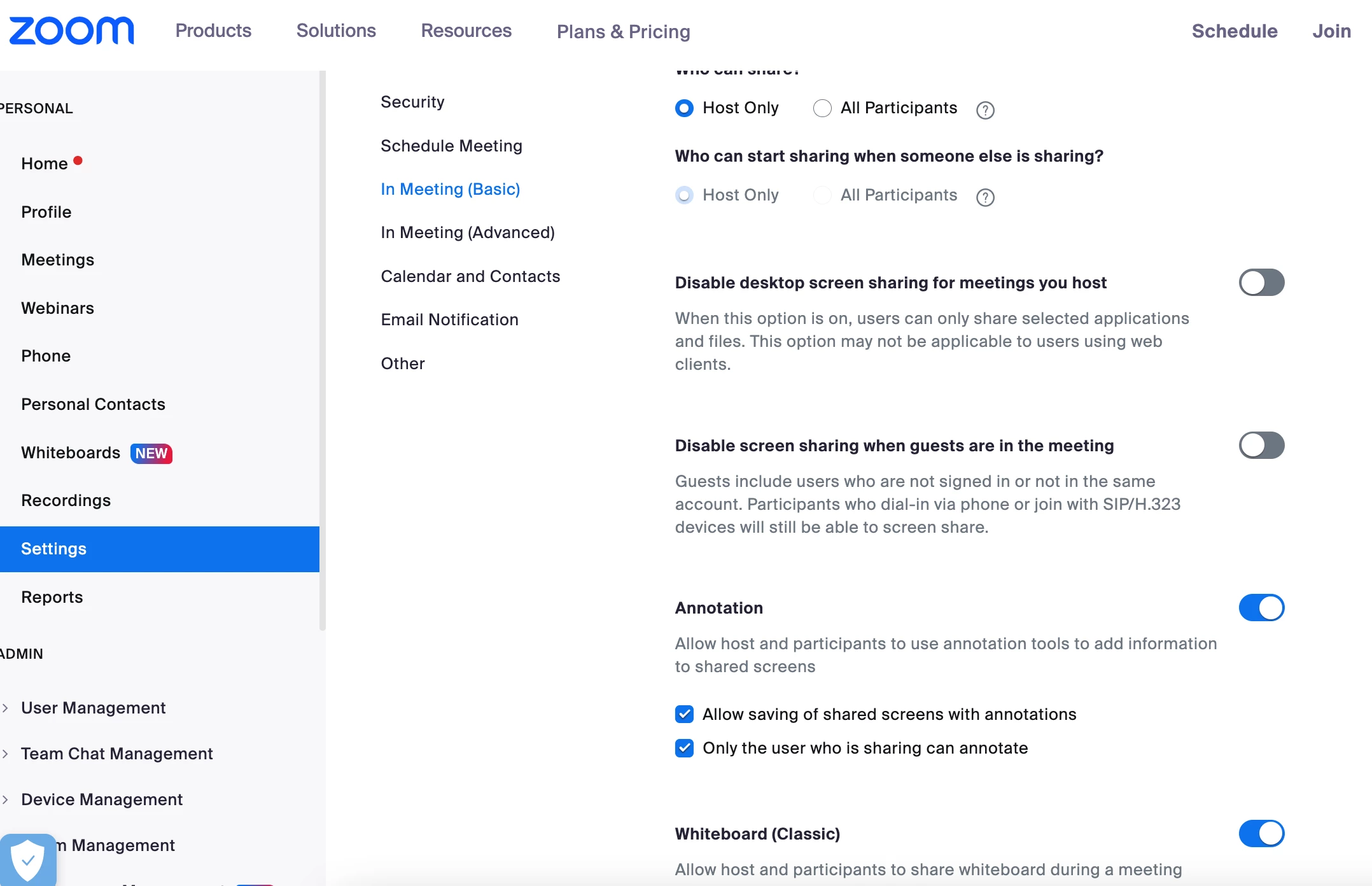This screenshot has width=1372, height=886.
Task: Click the blue shield privacy badge
Action: tap(28, 859)
